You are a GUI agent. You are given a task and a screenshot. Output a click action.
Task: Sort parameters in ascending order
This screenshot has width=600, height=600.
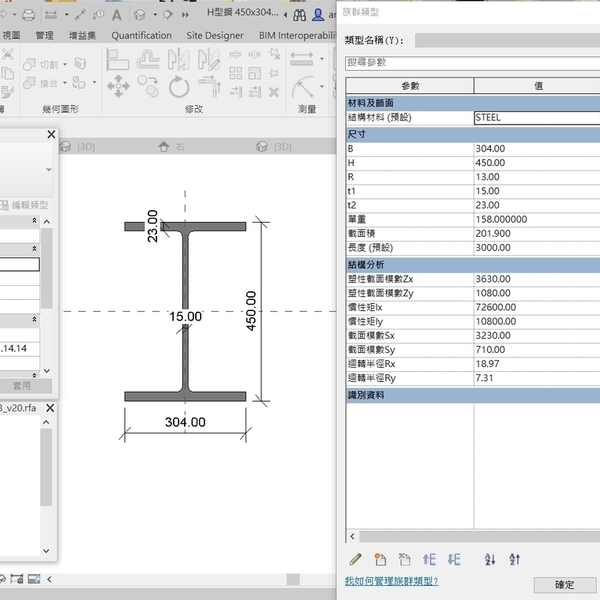490,560
